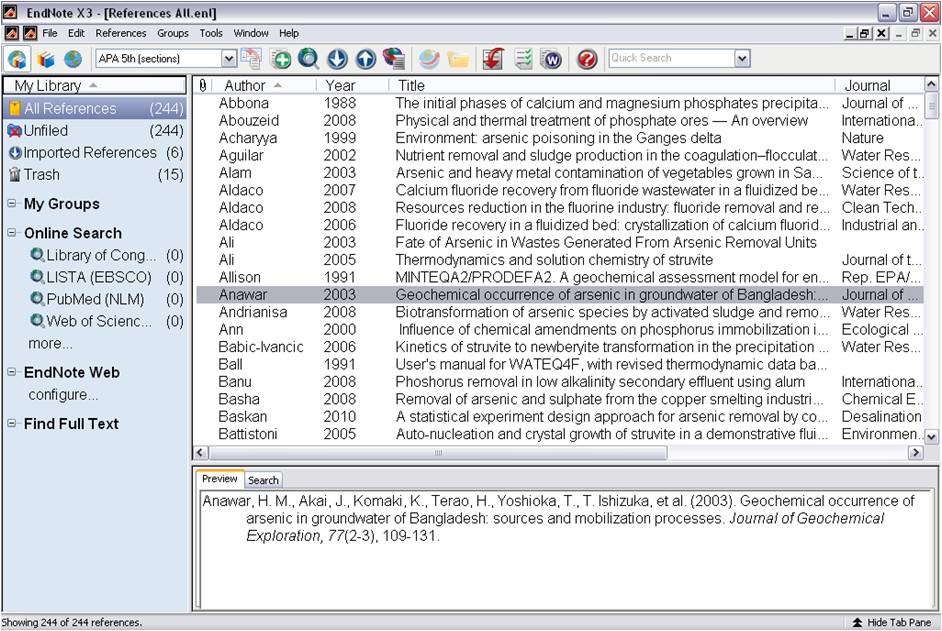Click Format Bibliography checklist icon
Viewport: 942px width, 631px height.
point(523,59)
